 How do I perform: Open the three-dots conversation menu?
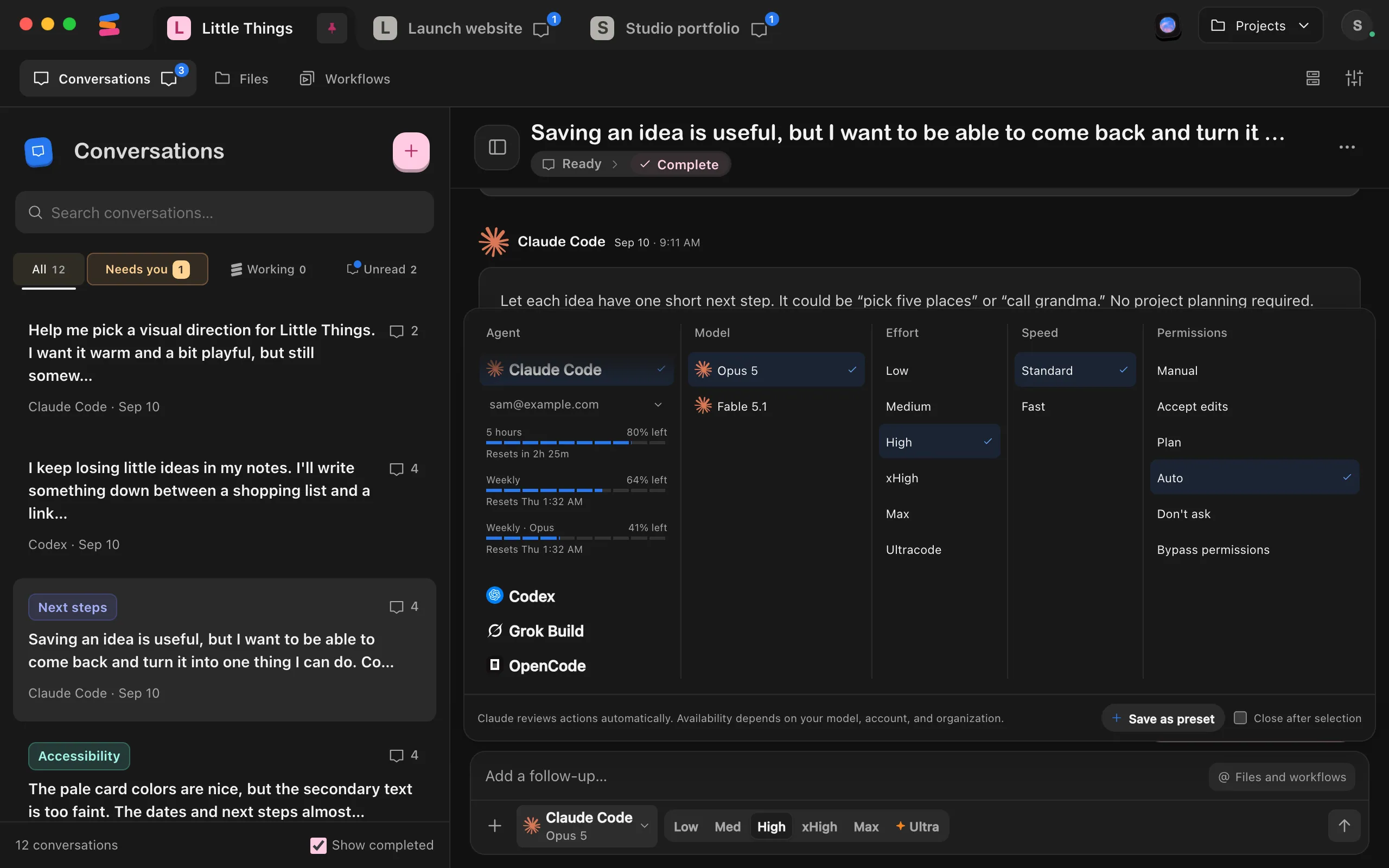coord(1347,148)
